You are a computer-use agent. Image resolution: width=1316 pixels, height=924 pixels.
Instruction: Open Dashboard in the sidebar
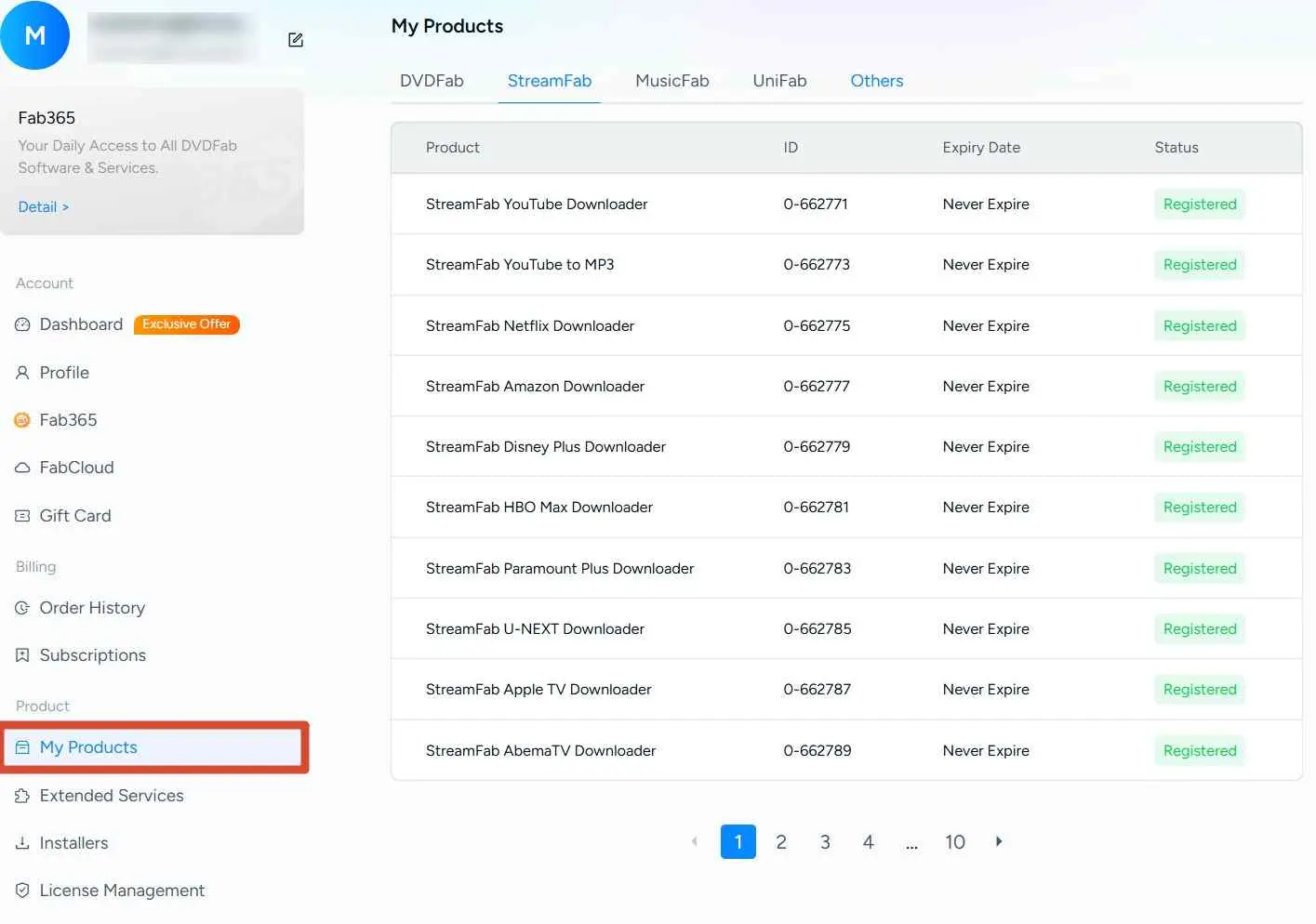pos(81,324)
